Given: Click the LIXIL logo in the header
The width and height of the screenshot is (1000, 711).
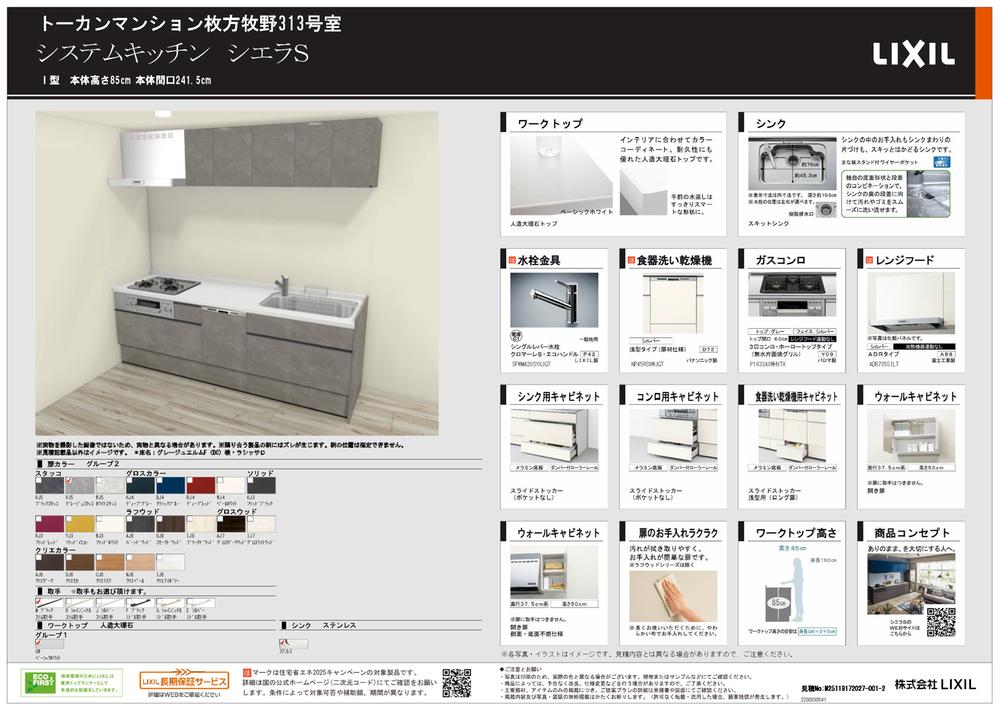Looking at the screenshot, I should [913, 53].
